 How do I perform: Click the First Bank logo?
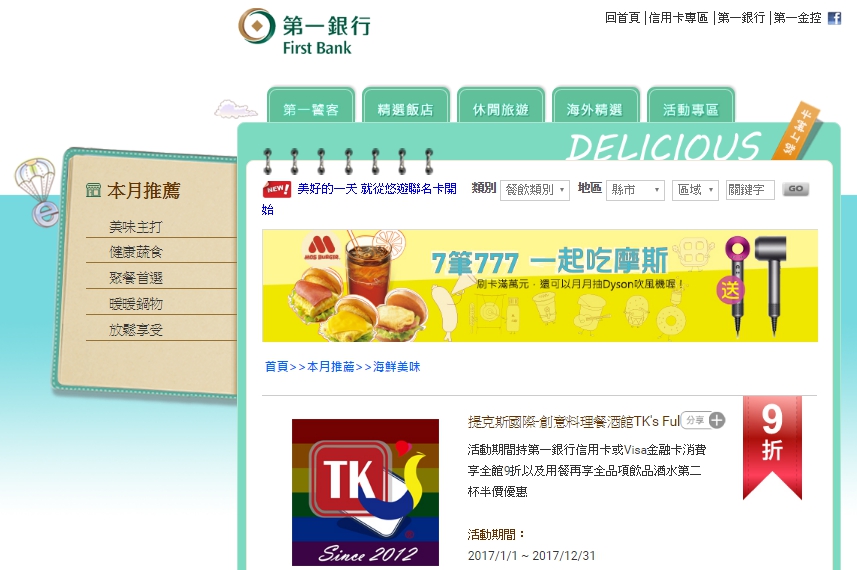point(305,32)
